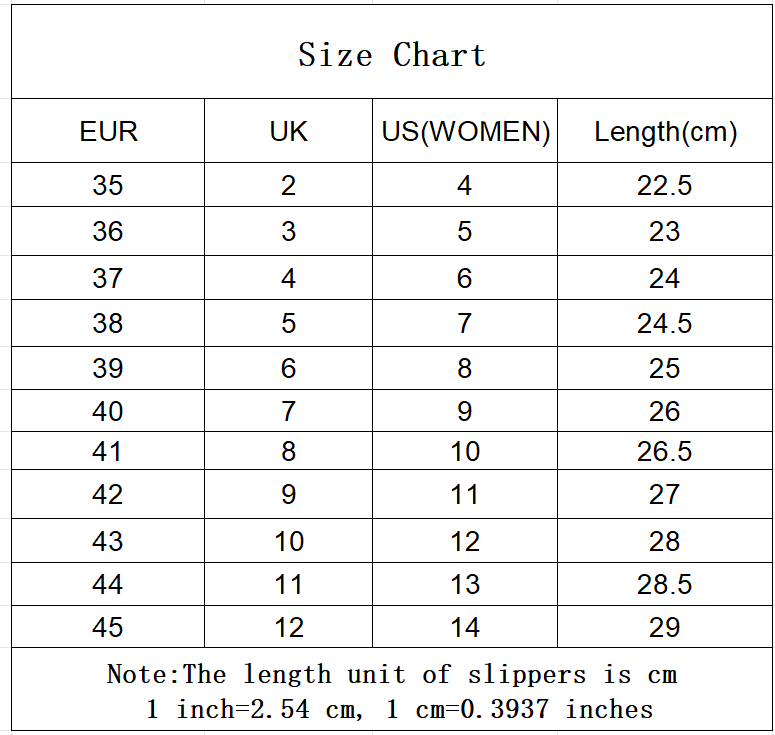Select the 28.5 length cell
The image size is (775, 735).
(665, 585)
